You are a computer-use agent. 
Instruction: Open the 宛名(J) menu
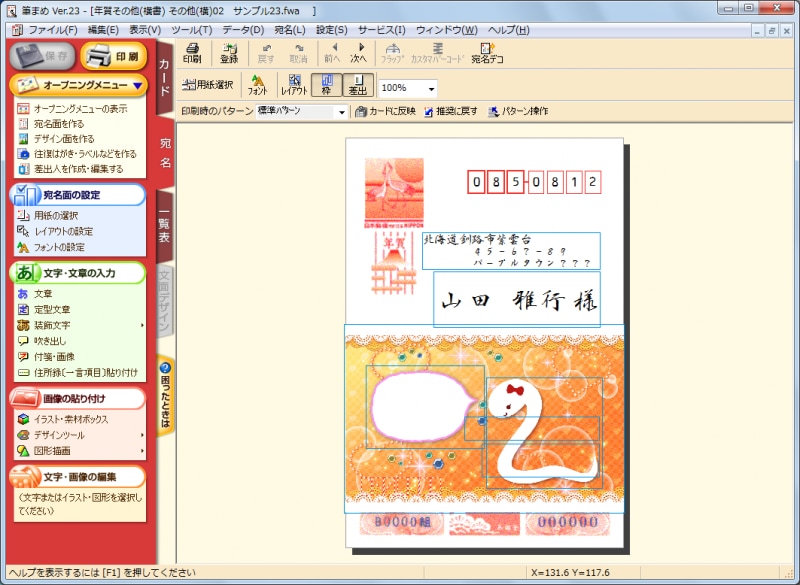pos(291,30)
